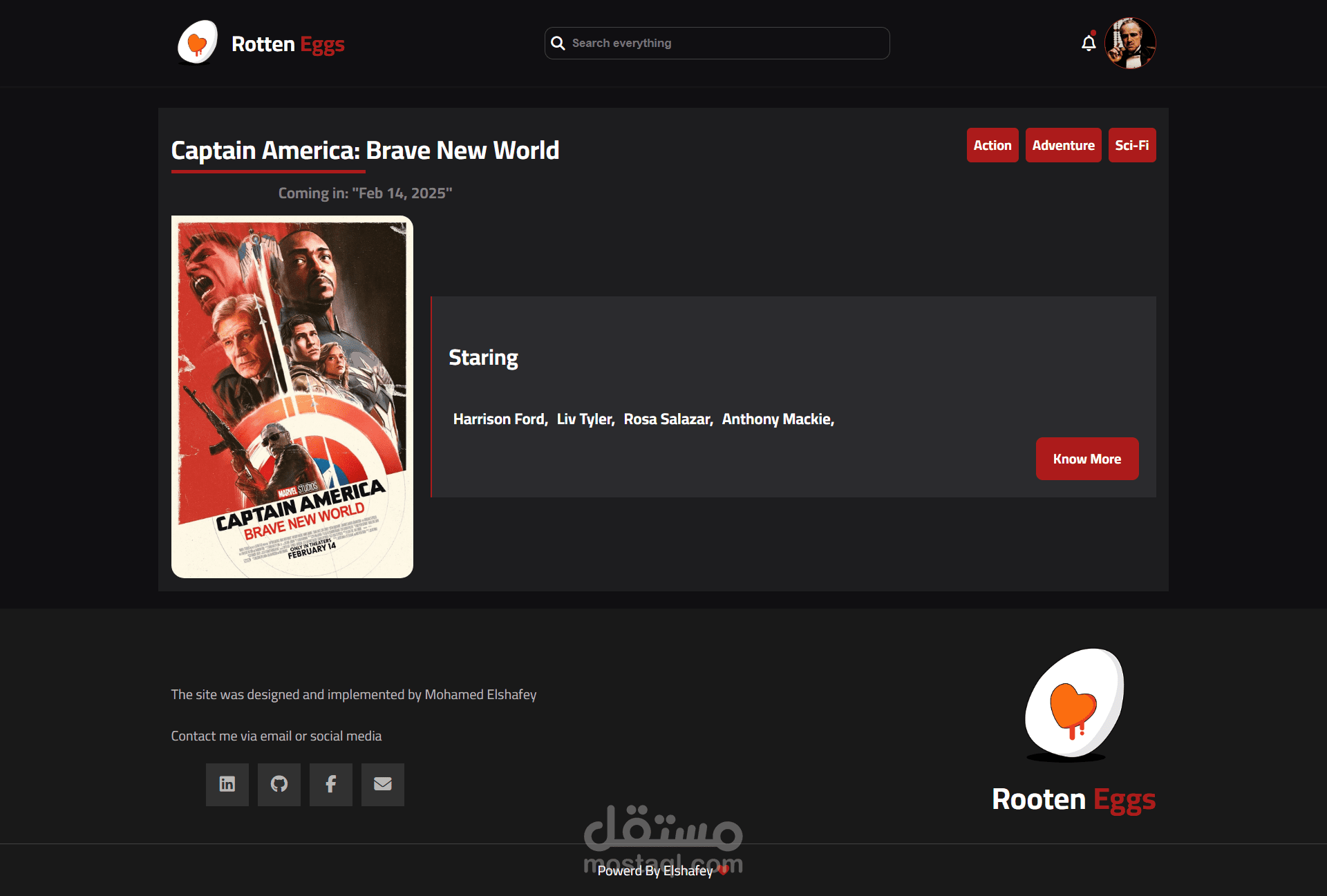Open the user profile avatar

click(x=1130, y=43)
